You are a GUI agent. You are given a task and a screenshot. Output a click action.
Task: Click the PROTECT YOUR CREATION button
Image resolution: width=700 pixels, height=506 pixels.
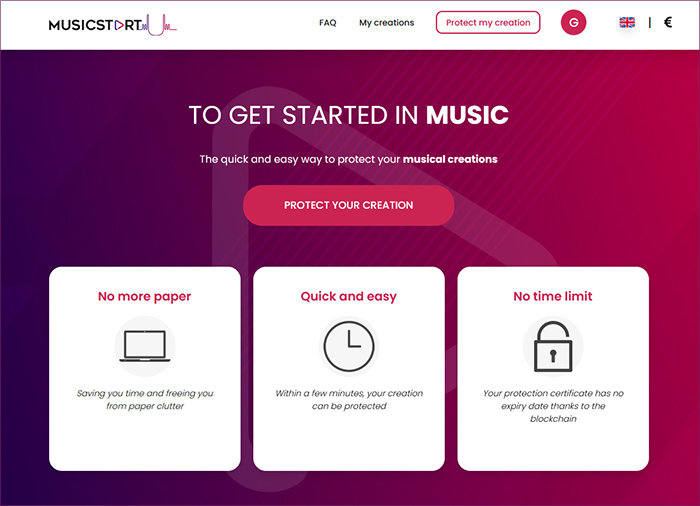[x=349, y=205]
